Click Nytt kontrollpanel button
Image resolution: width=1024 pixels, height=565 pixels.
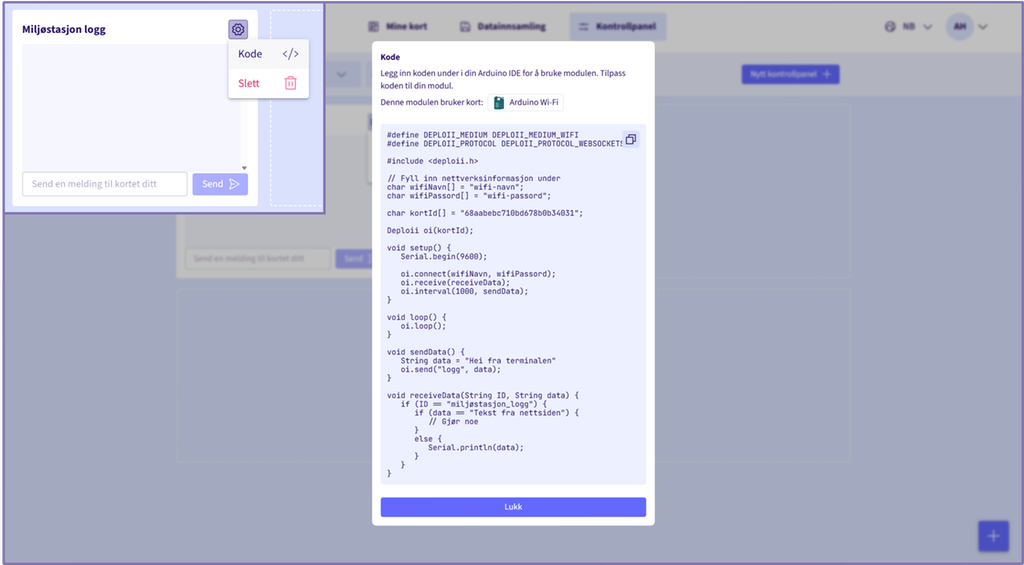[790, 74]
